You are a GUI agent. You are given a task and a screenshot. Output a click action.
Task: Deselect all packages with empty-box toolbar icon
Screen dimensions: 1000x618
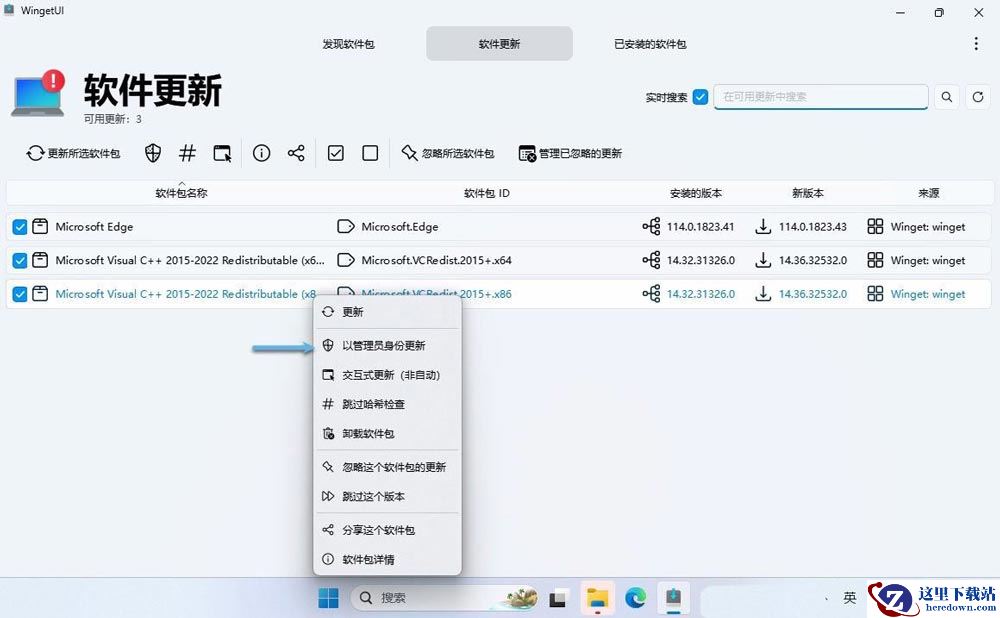pyautogui.click(x=370, y=153)
